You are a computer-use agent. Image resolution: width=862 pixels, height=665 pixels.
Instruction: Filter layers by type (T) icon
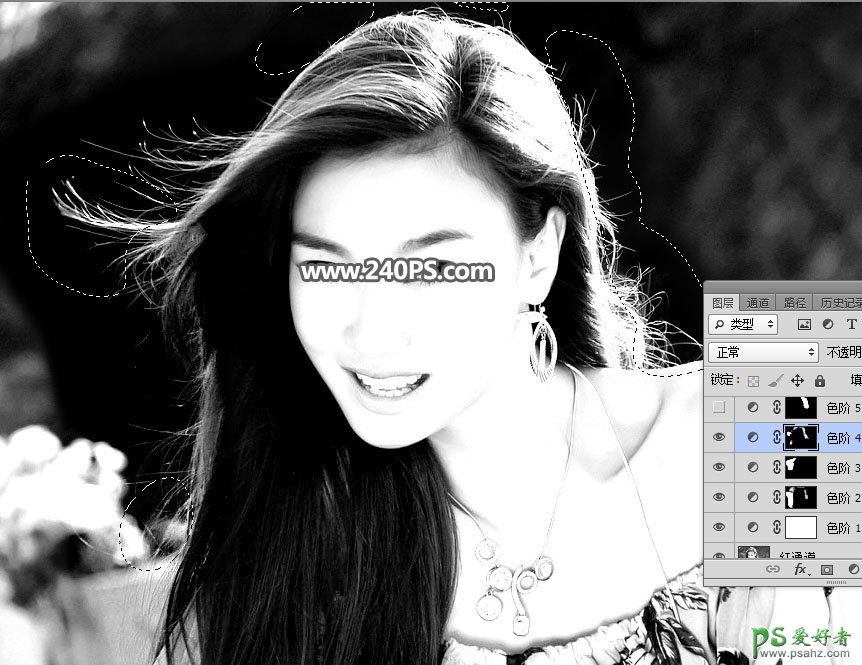[852, 325]
